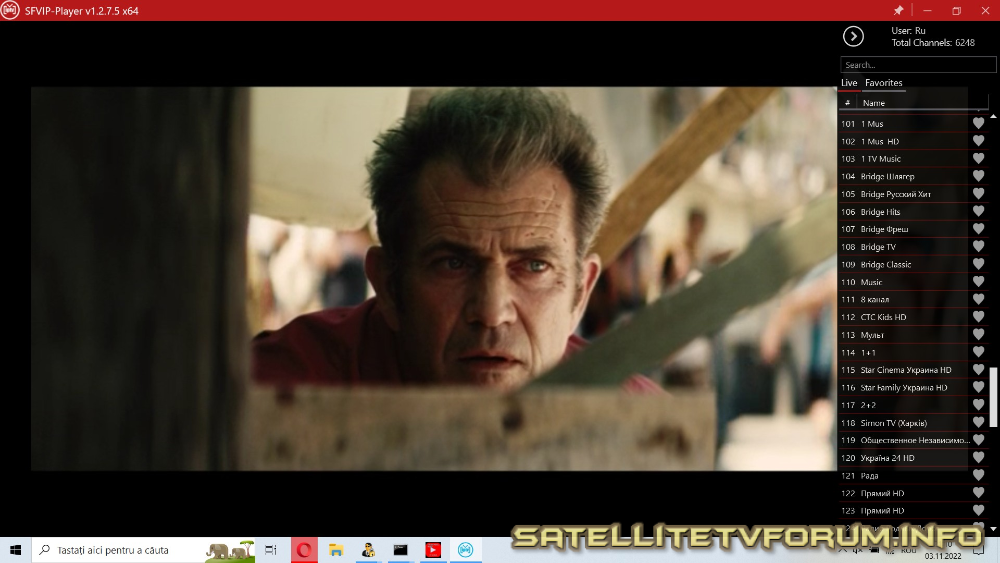Open File Explorer from taskbar
The width and height of the screenshot is (1000, 563).
pos(336,550)
